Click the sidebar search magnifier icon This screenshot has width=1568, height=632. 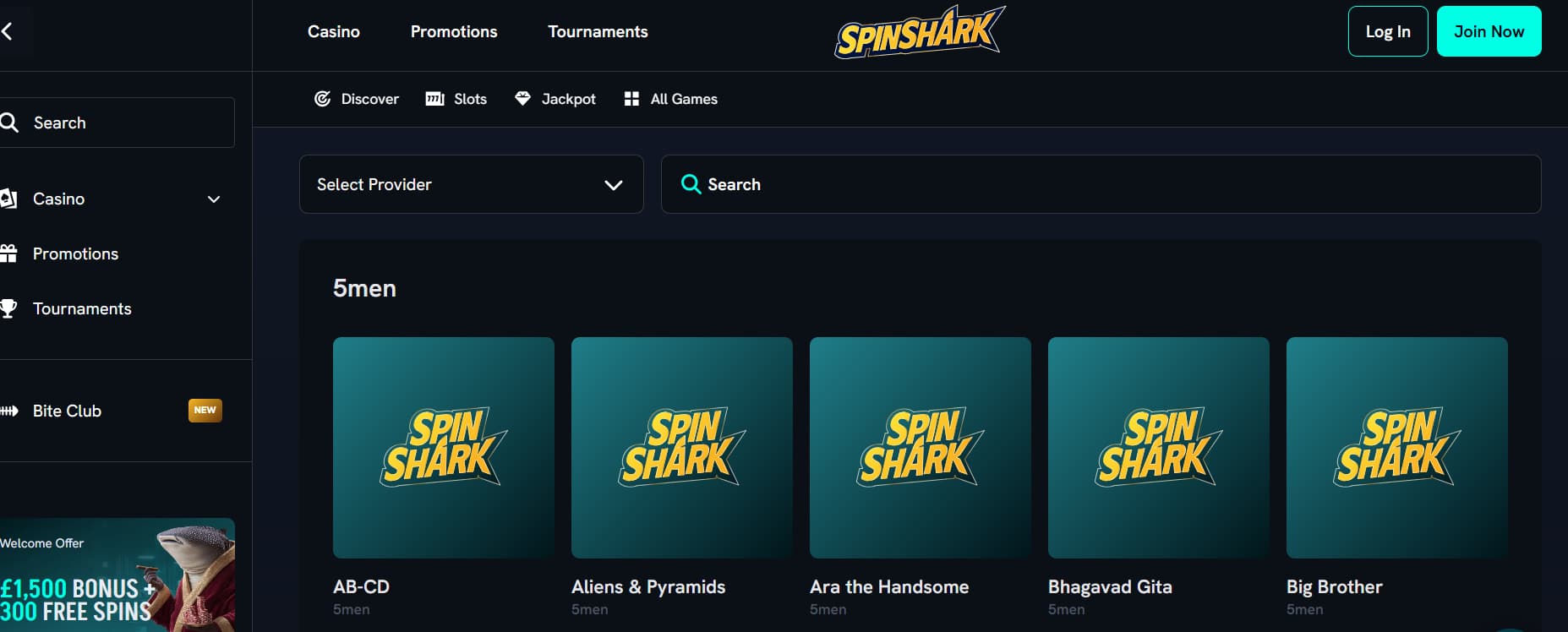pos(8,123)
